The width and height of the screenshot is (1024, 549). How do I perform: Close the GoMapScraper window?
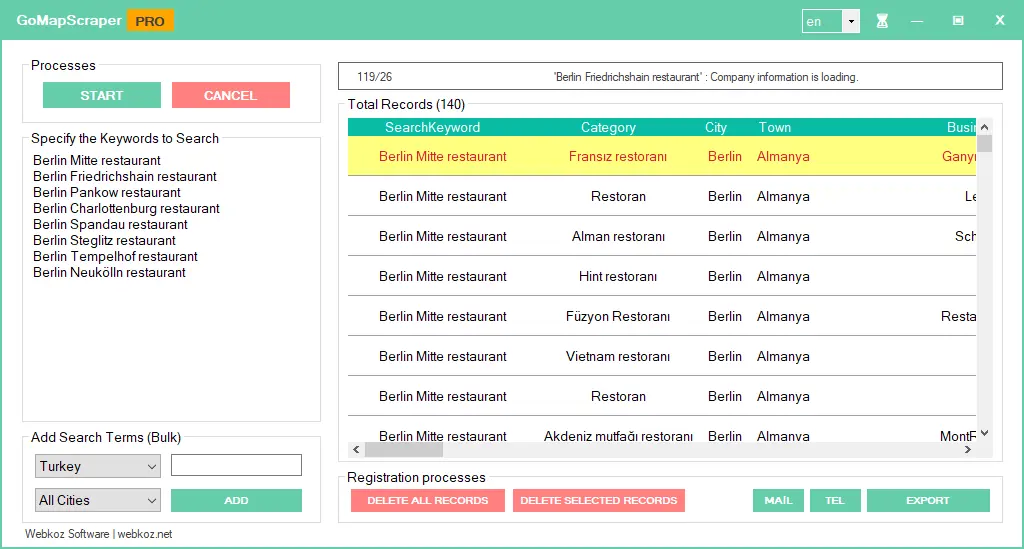(x=1000, y=20)
